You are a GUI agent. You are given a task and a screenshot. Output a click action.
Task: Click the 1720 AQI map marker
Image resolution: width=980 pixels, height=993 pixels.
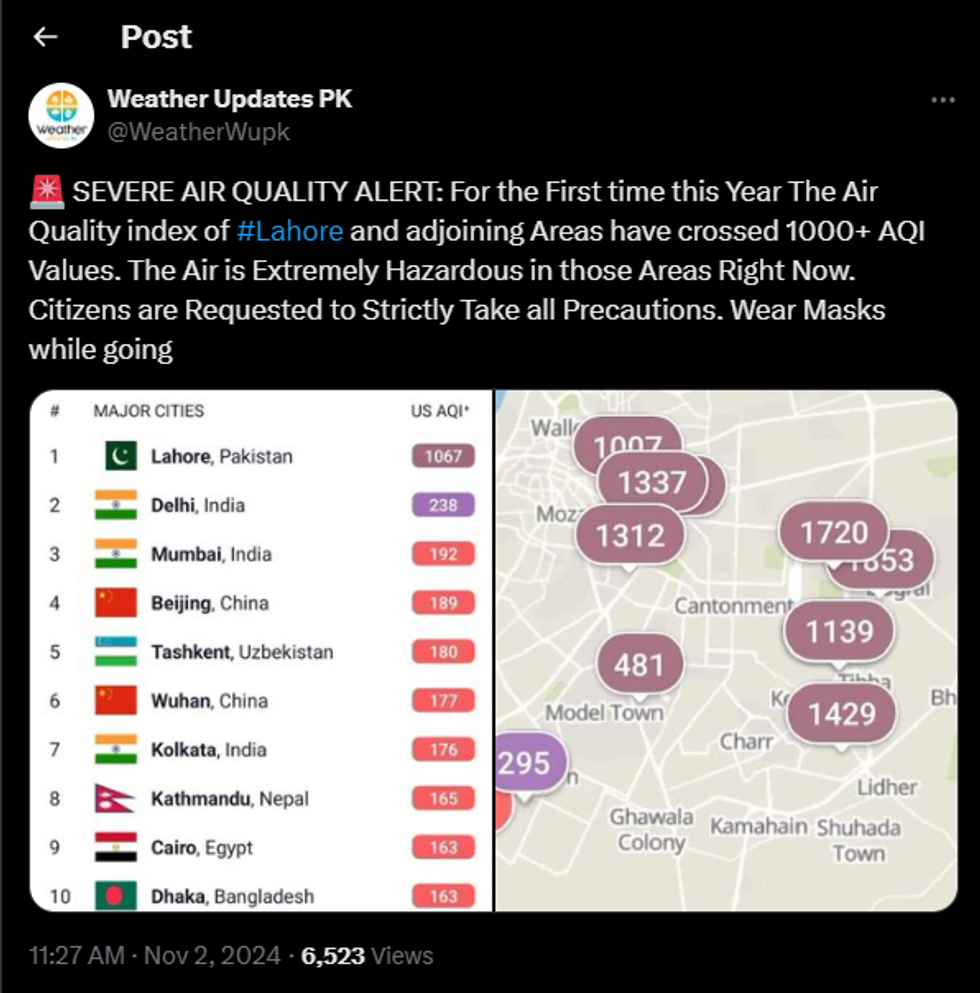click(x=834, y=533)
